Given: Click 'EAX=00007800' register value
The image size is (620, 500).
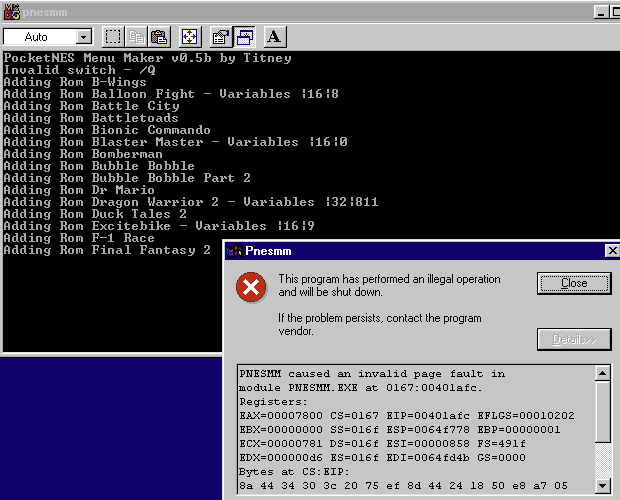Looking at the screenshot, I should 281,416.
